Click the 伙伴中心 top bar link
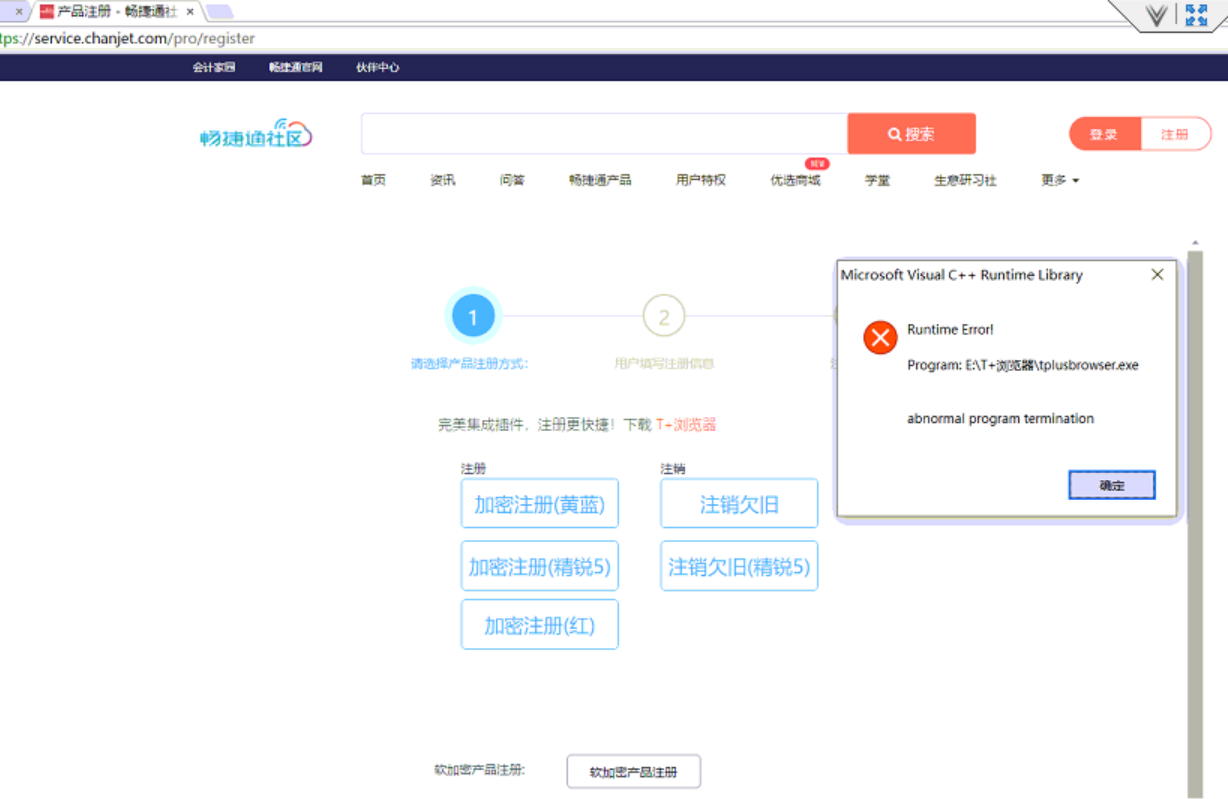This screenshot has height=799, width=1228. point(377,67)
